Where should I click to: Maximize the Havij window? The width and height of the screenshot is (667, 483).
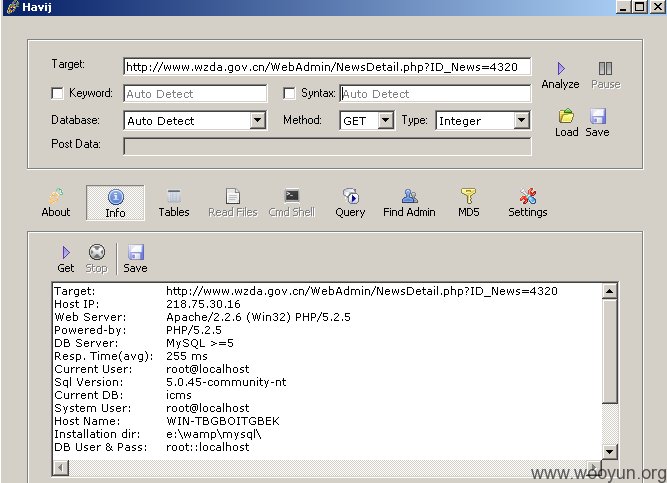click(x=640, y=7)
